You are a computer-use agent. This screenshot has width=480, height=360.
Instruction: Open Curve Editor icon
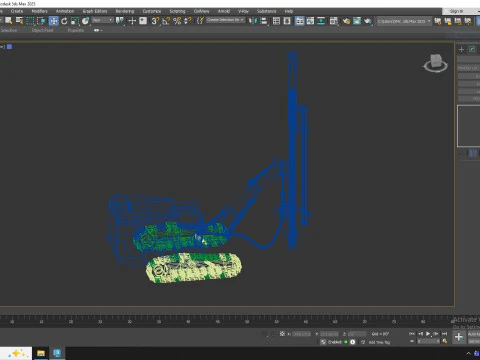coord(310,21)
